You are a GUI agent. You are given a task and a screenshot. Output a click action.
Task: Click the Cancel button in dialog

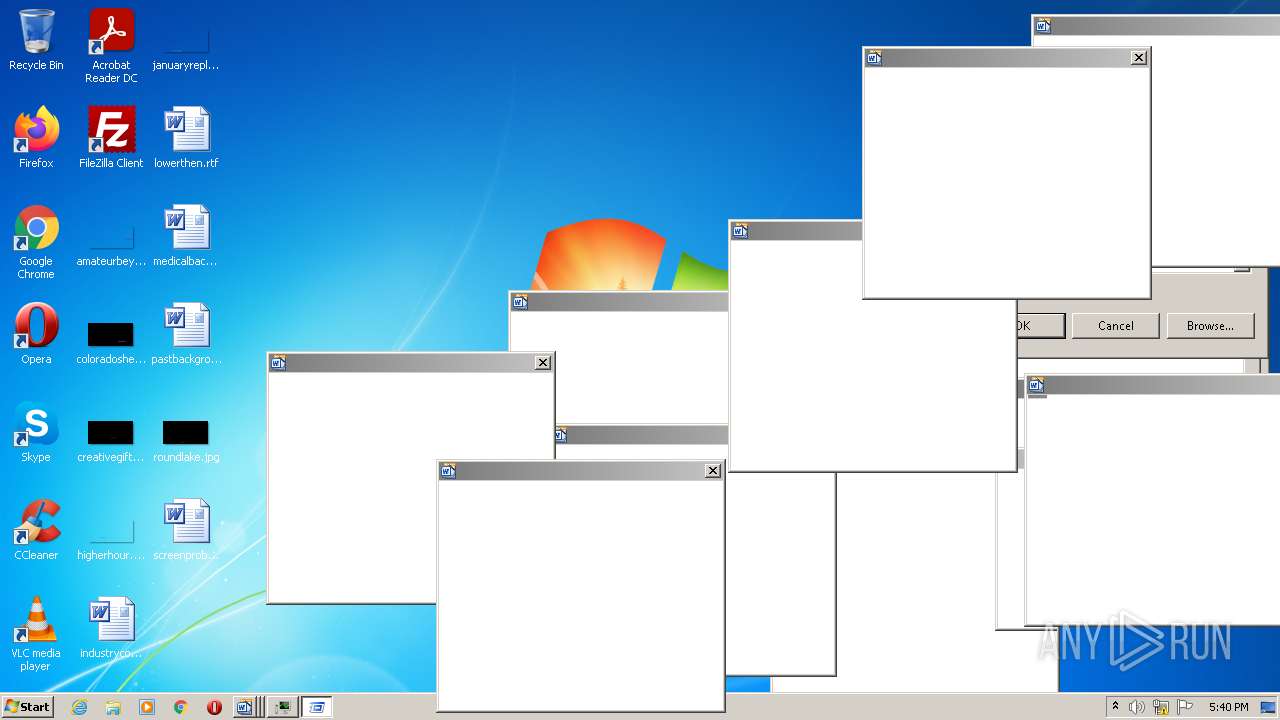click(1115, 325)
